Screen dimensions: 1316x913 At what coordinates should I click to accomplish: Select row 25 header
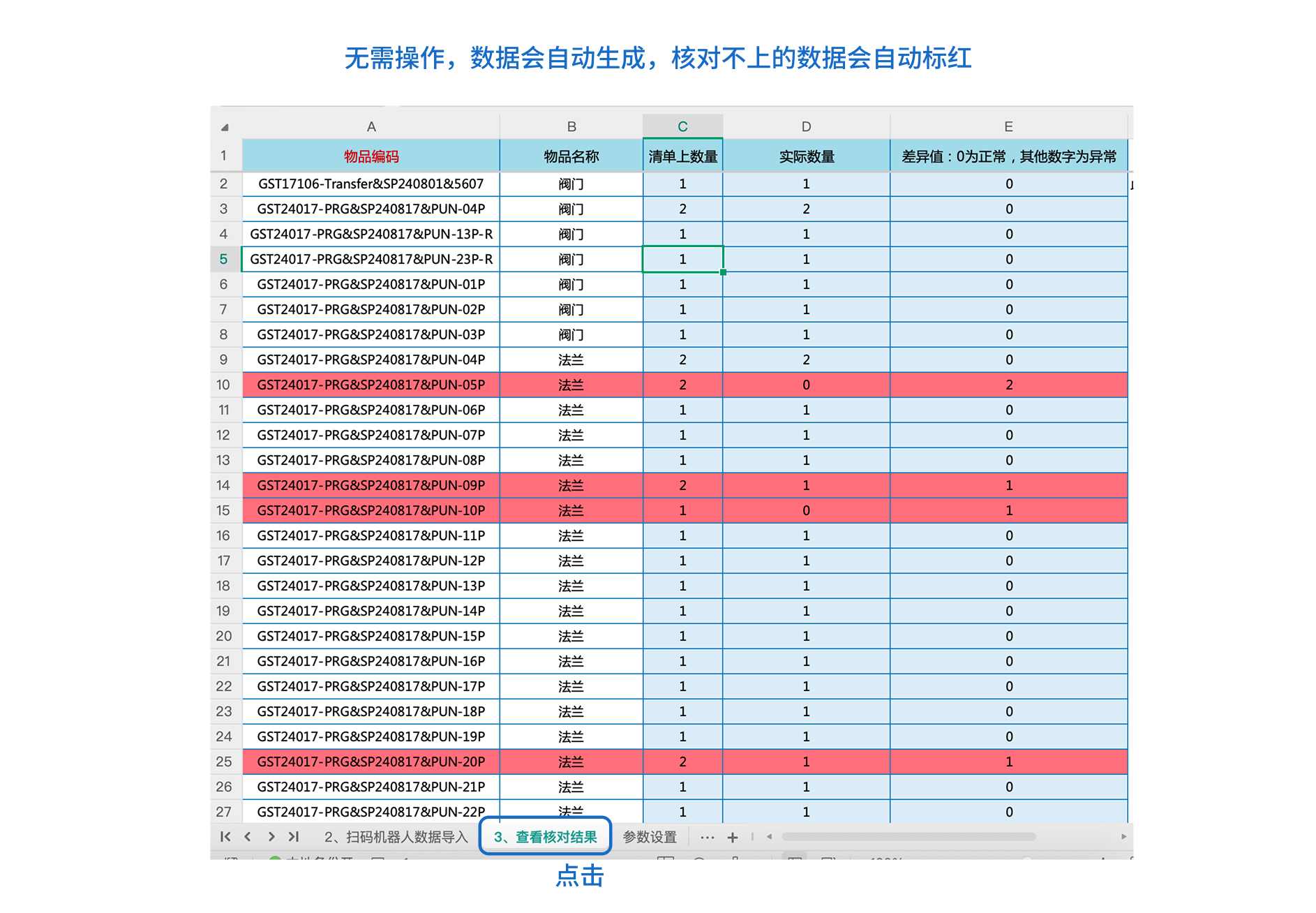(x=224, y=762)
